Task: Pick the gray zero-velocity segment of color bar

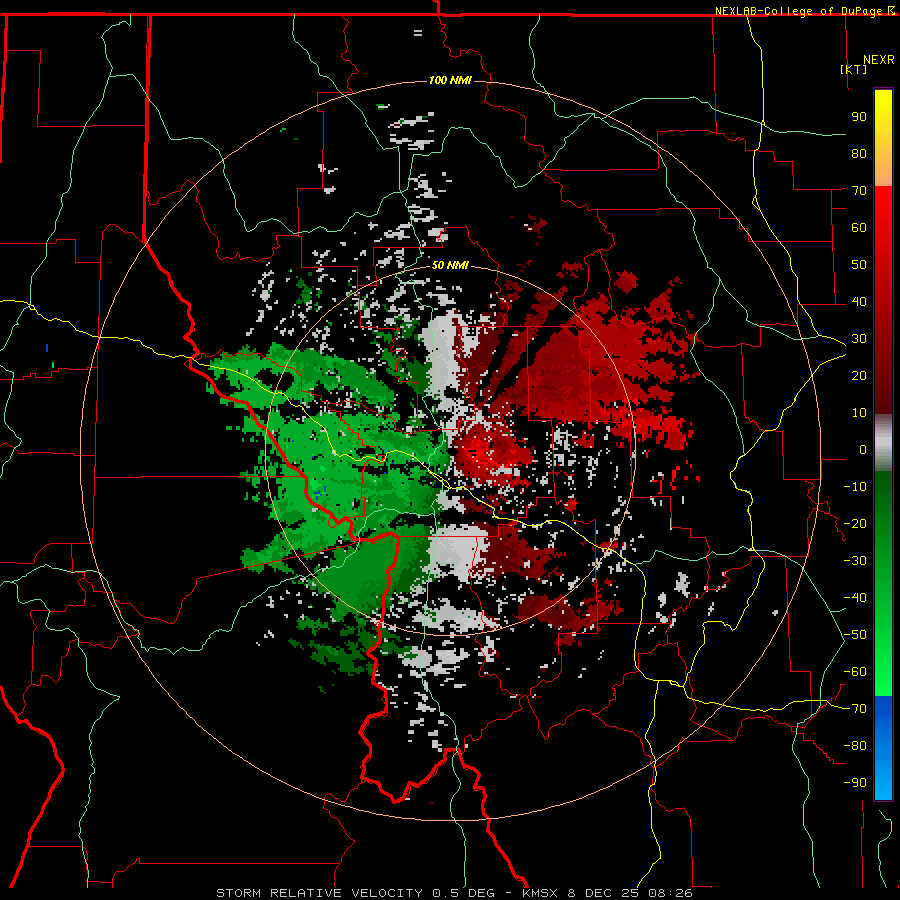Action: tap(883, 442)
